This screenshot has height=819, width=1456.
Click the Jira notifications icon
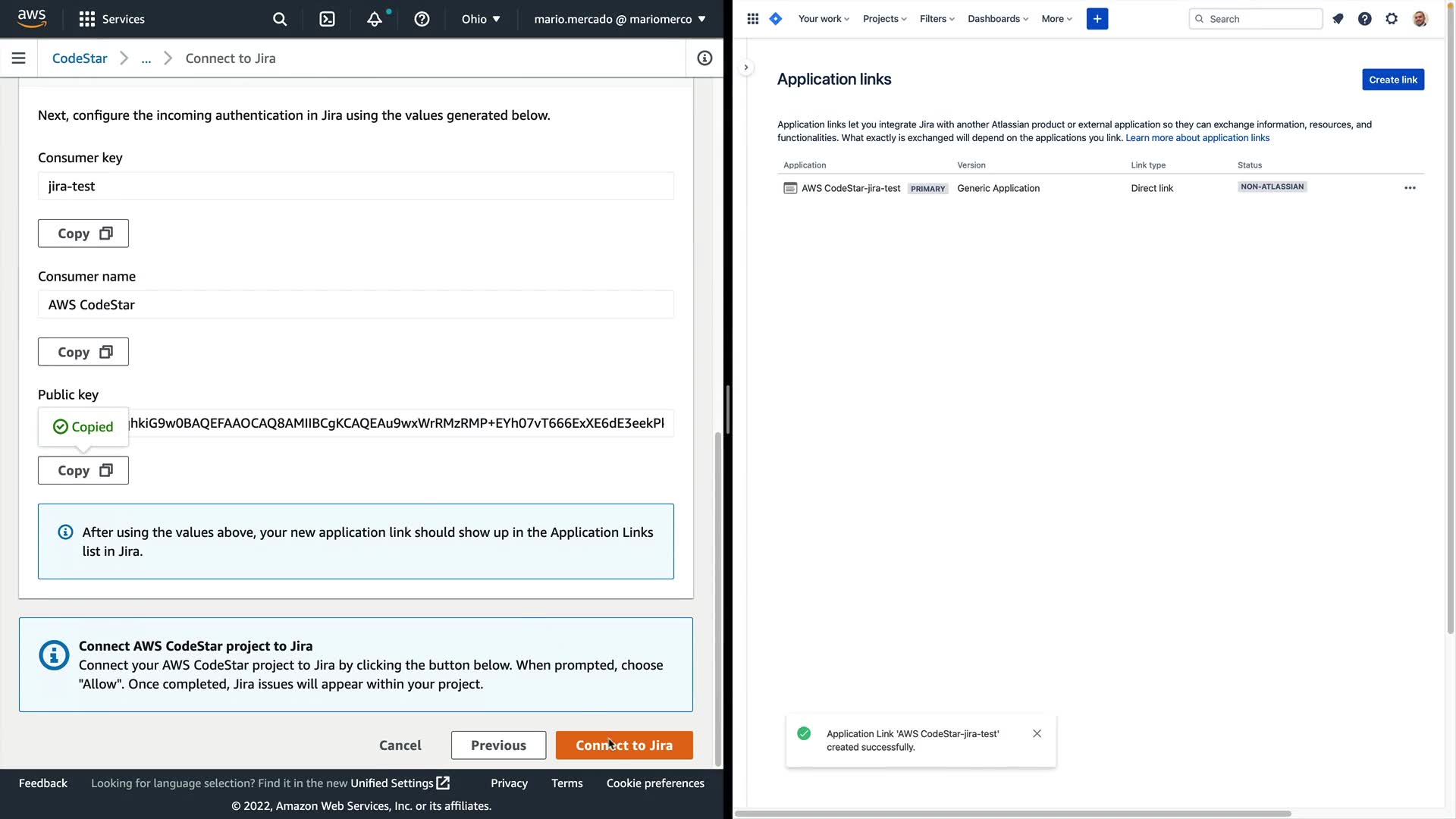[1338, 19]
